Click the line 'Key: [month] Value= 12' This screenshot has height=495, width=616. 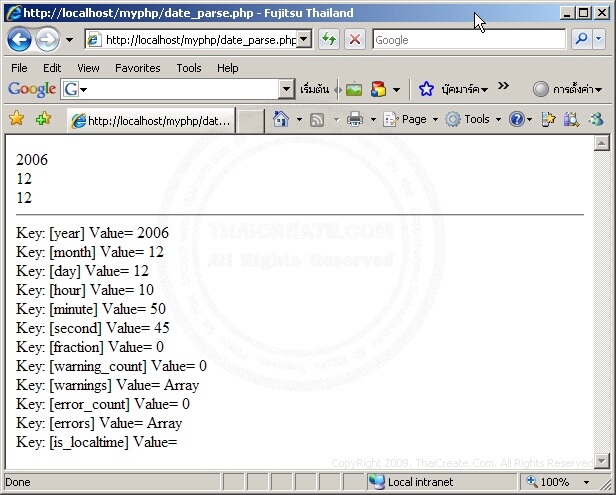point(90,252)
